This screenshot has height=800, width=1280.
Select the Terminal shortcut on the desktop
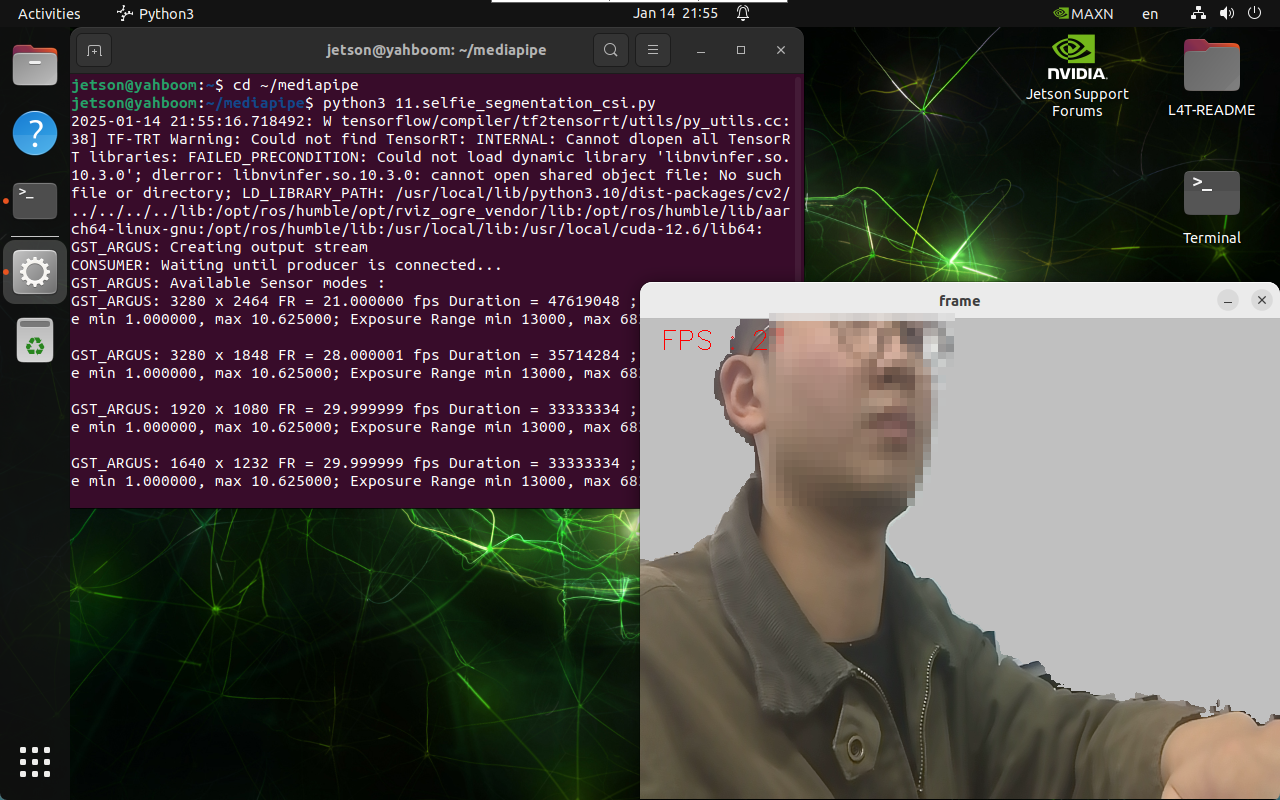tap(1211, 208)
